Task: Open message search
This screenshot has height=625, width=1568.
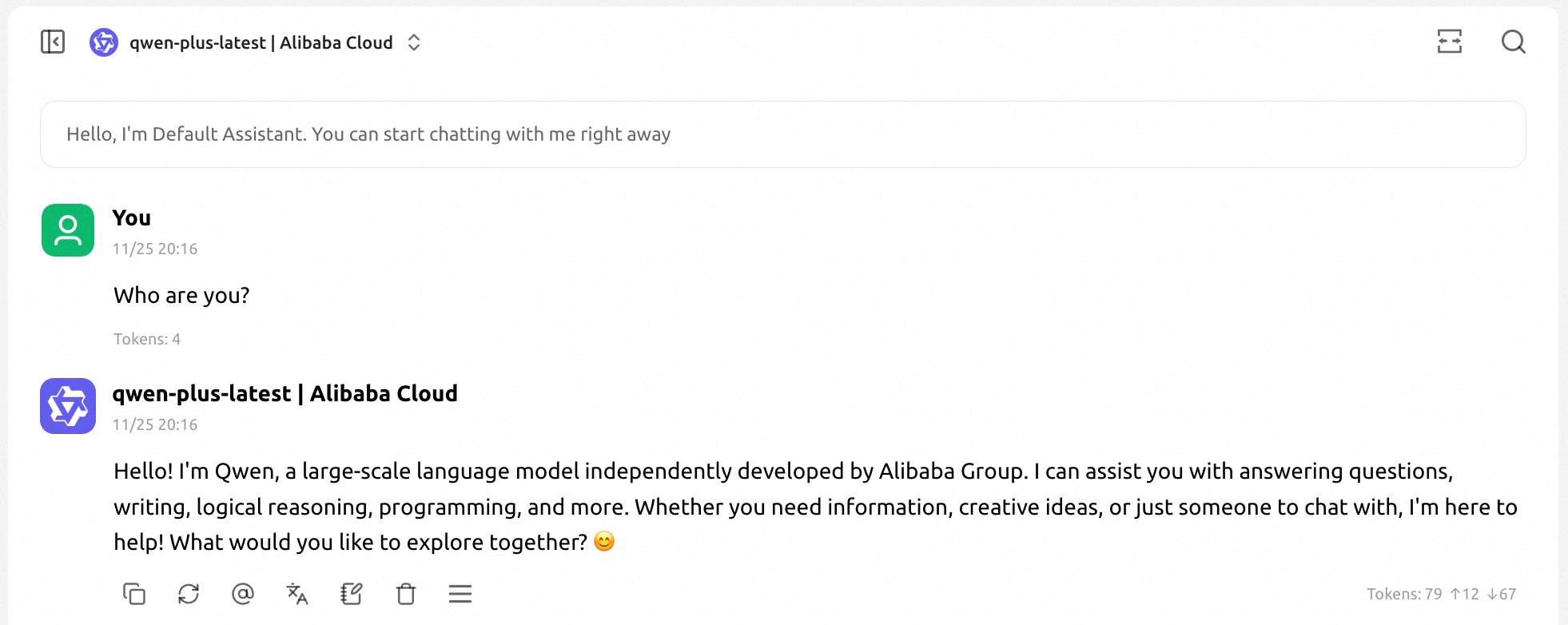Action: 1513,42
